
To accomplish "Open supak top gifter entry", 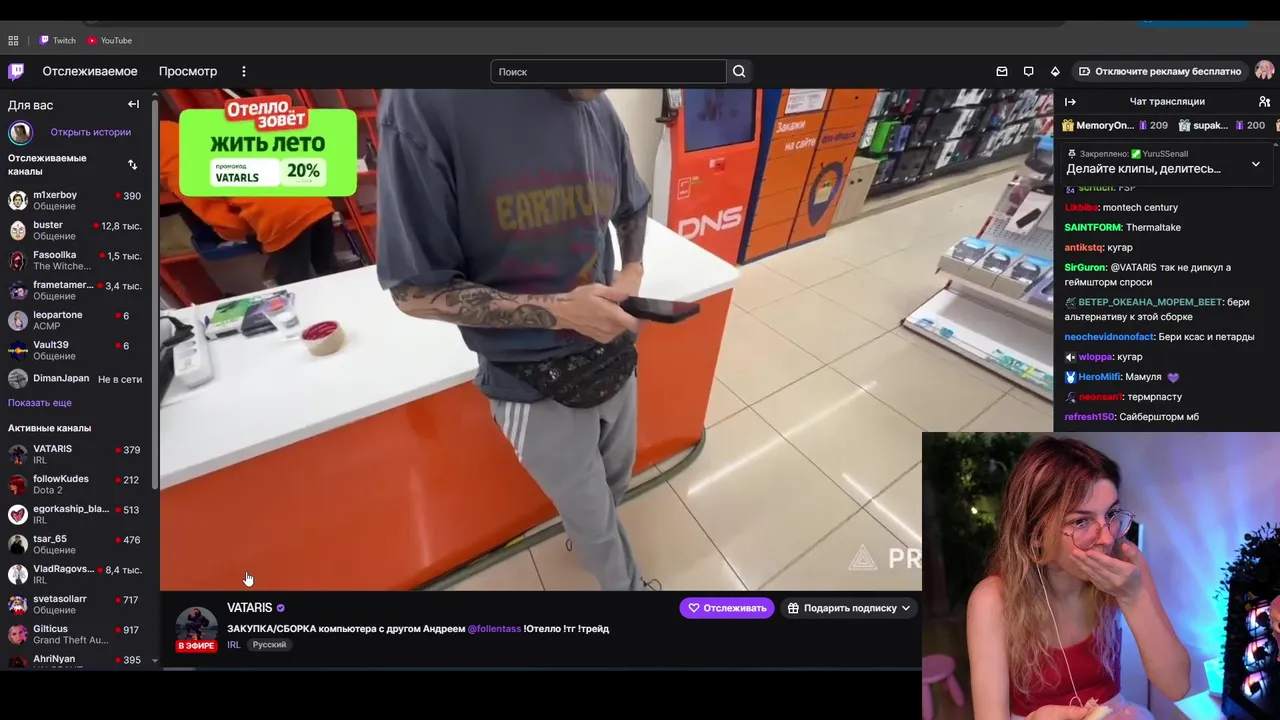I will pos(1221,126).
